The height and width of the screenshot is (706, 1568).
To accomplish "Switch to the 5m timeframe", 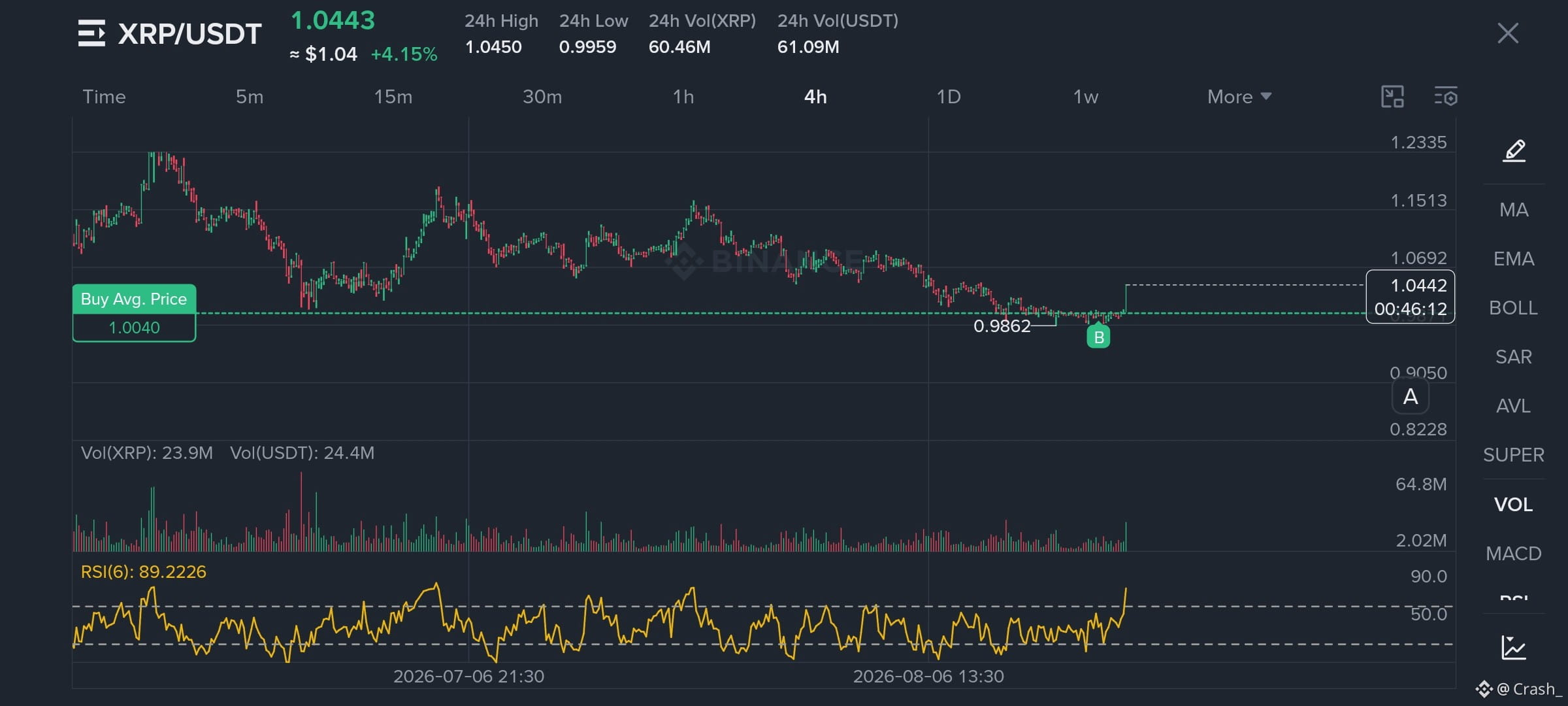I will pyautogui.click(x=250, y=97).
